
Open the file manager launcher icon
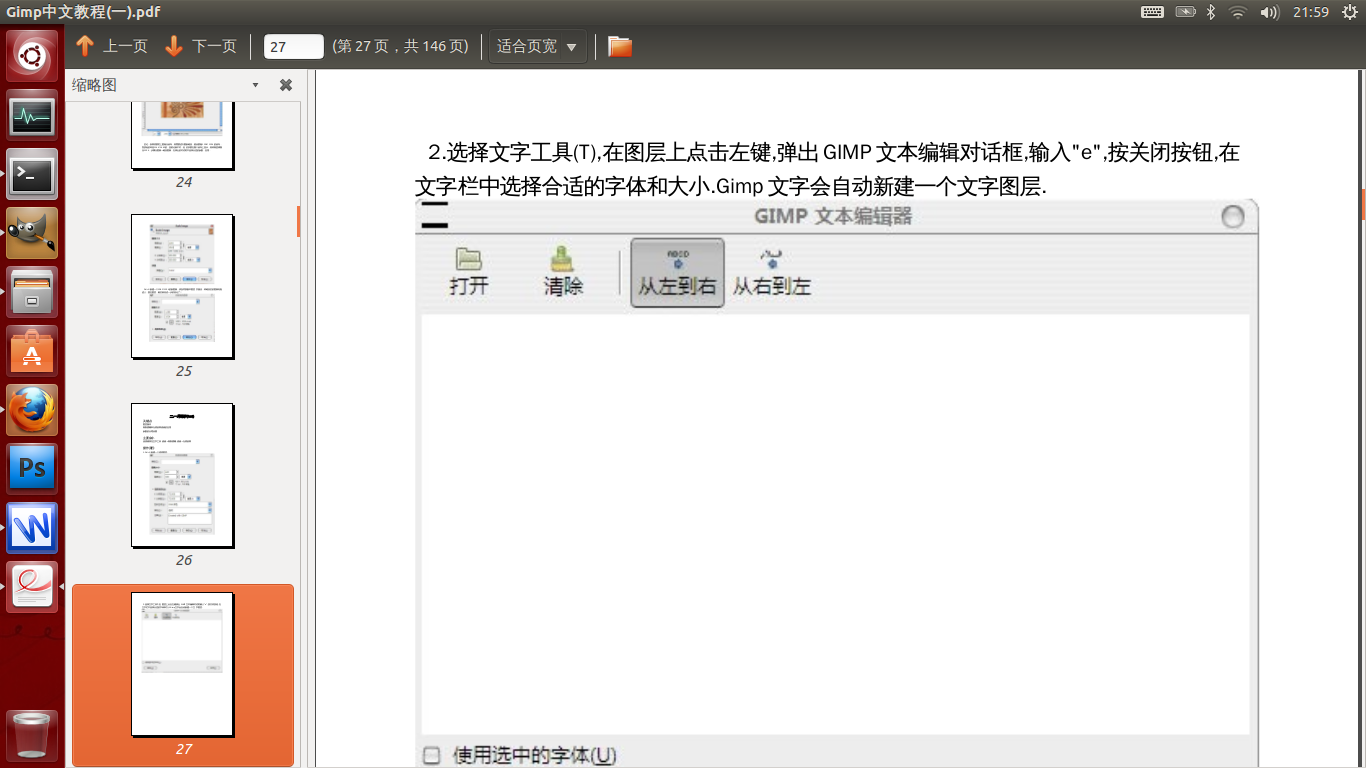coord(32,292)
